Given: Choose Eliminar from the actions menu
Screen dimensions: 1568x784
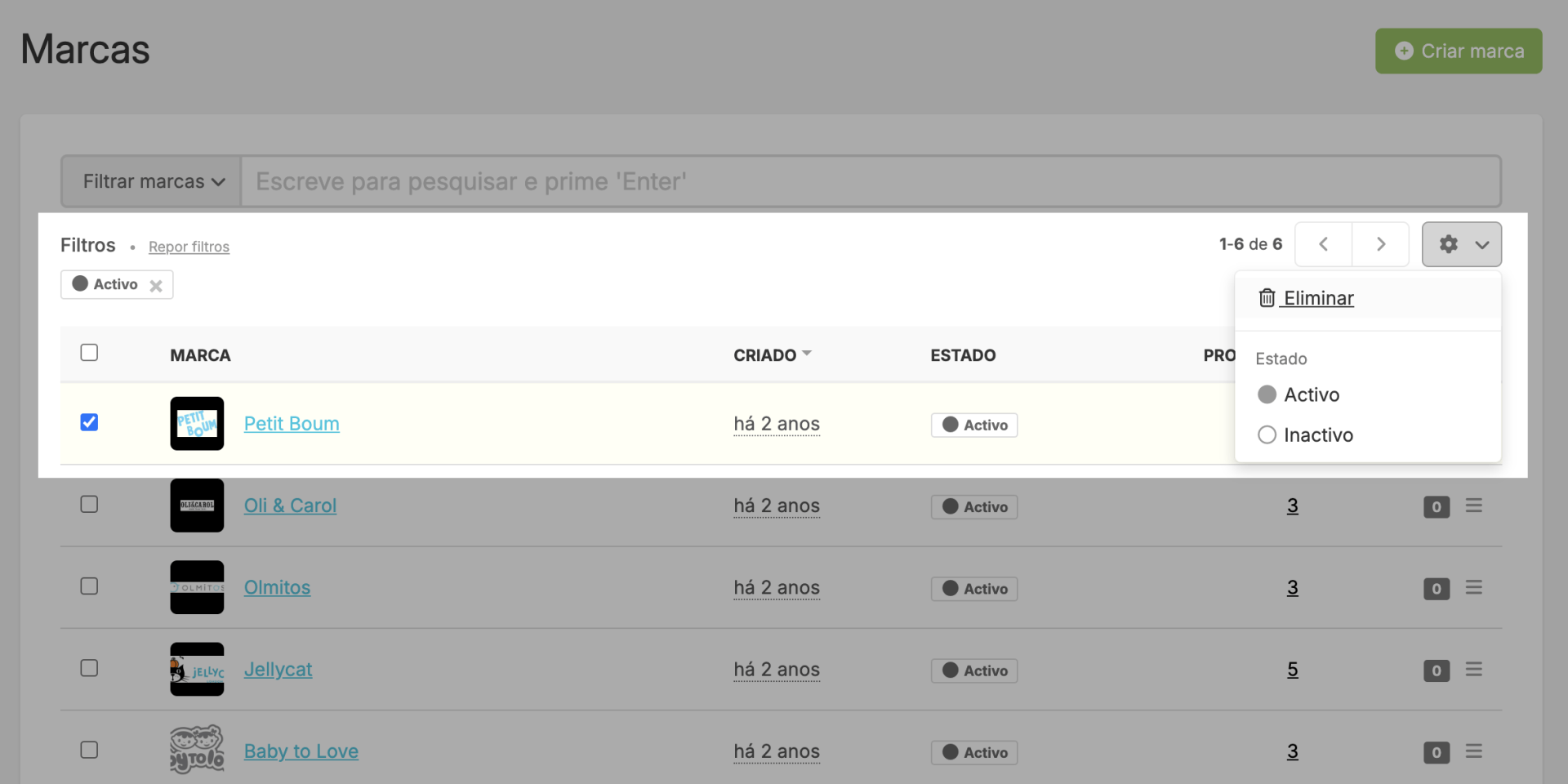Looking at the screenshot, I should point(1317,298).
